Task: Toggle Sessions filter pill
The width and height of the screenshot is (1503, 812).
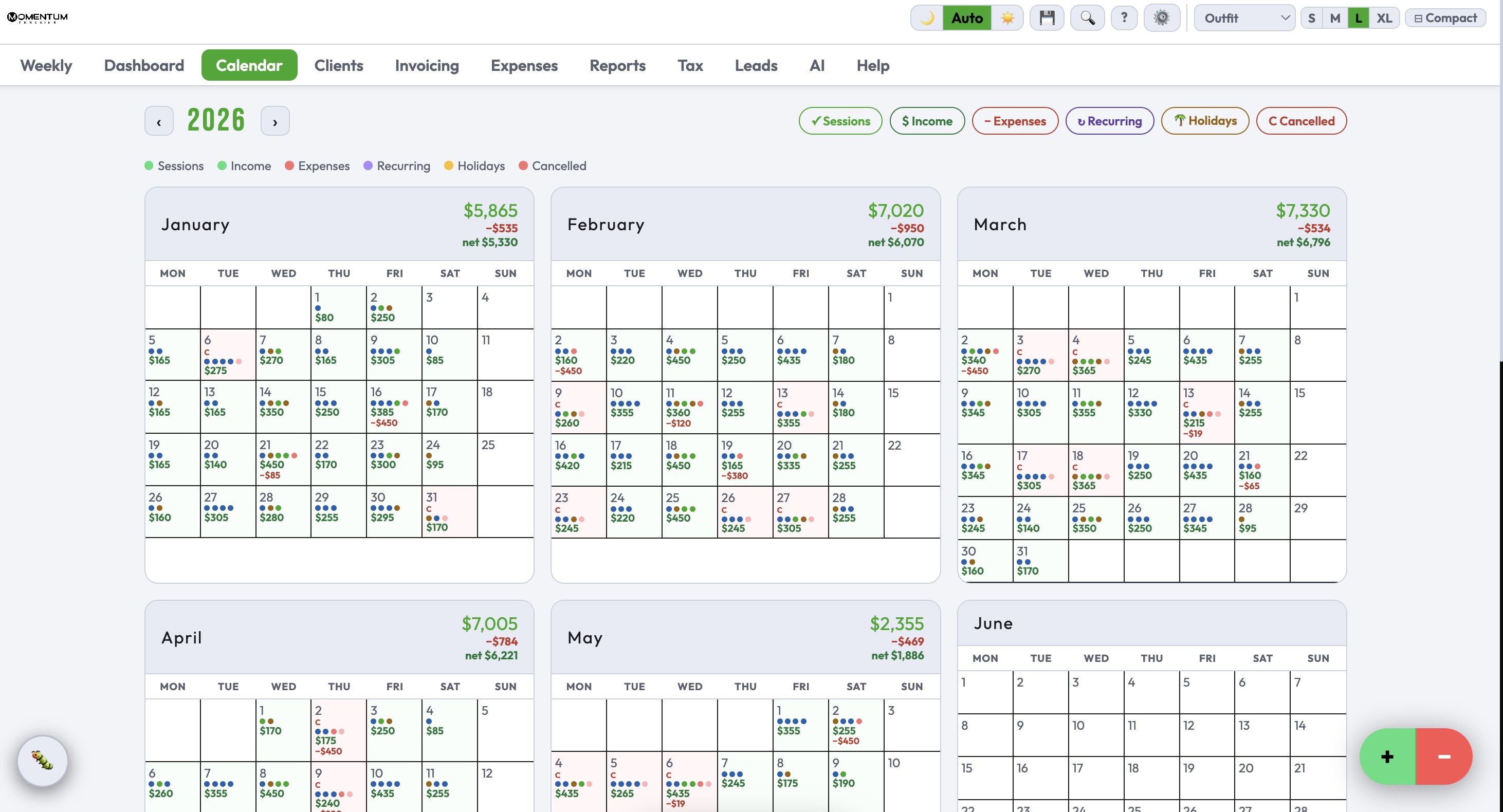Action: pos(840,121)
